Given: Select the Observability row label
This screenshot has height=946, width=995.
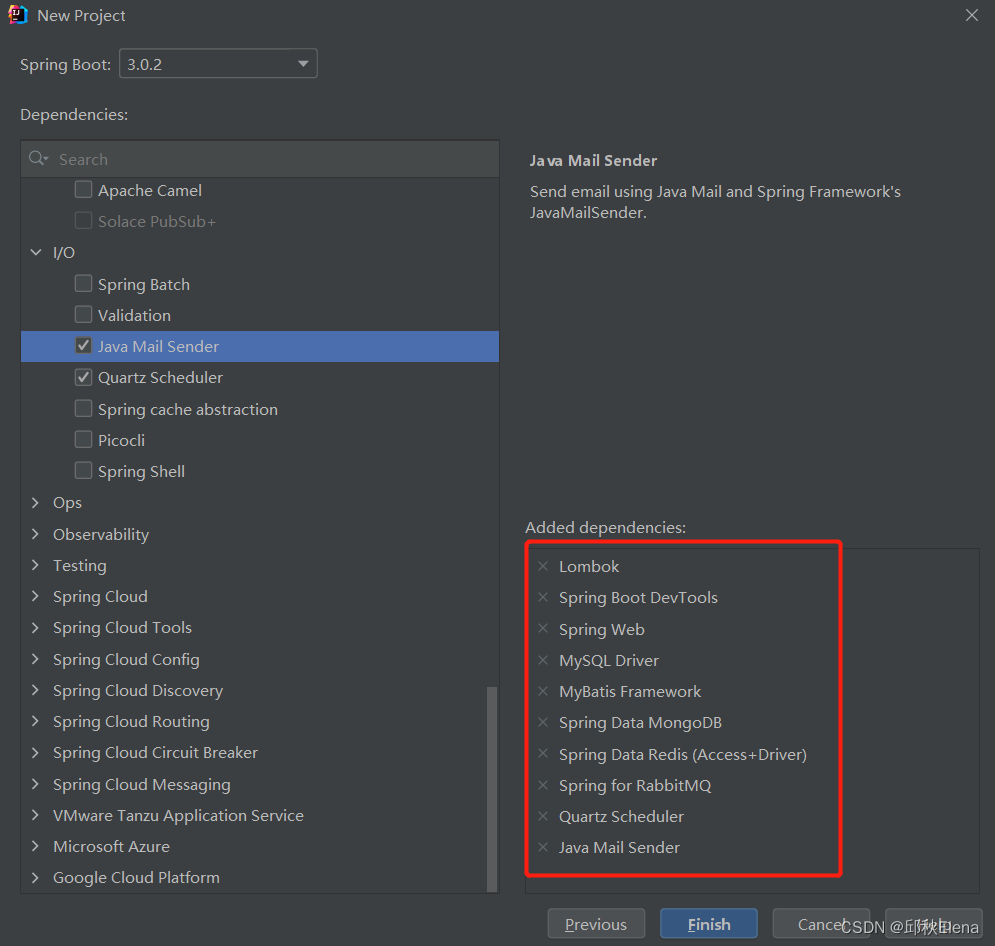Looking at the screenshot, I should tap(101, 535).
